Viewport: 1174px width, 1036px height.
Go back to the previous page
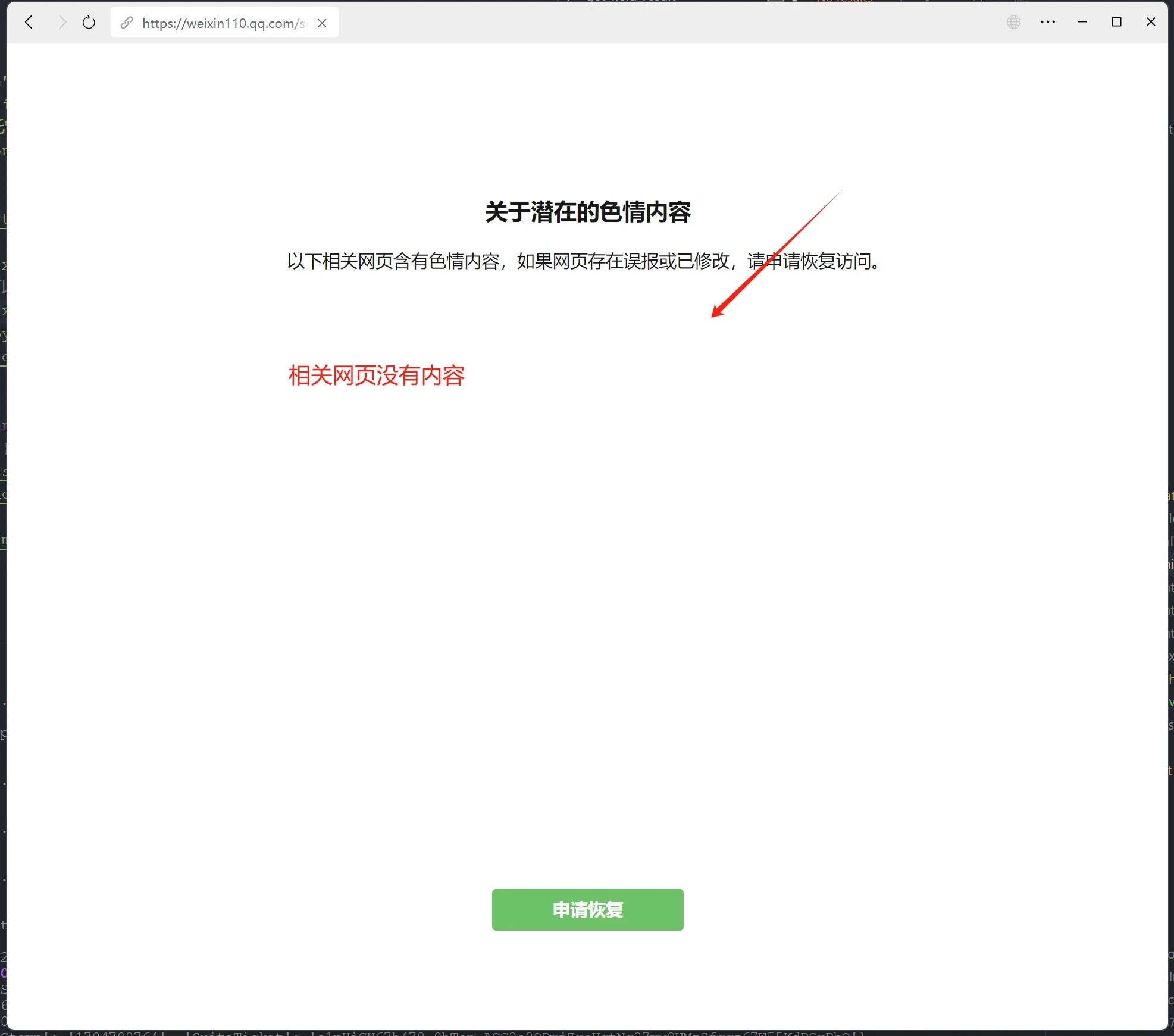(x=29, y=23)
